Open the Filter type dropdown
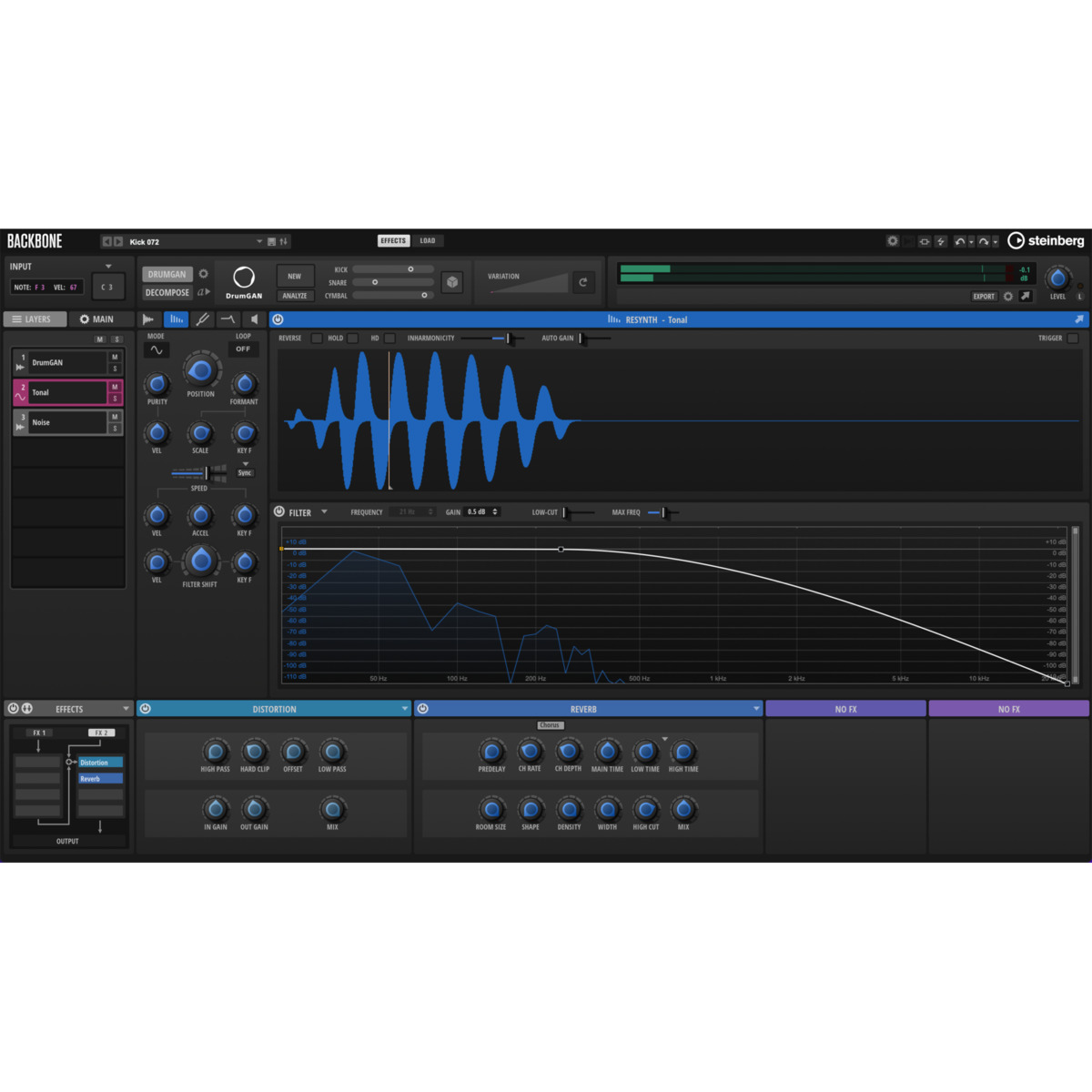1092x1092 pixels. point(324,511)
